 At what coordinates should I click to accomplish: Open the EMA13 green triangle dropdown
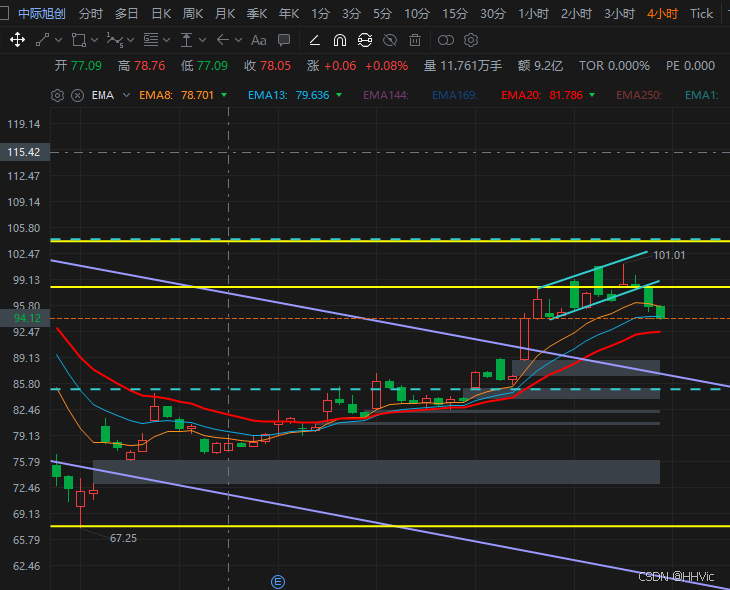[339, 95]
